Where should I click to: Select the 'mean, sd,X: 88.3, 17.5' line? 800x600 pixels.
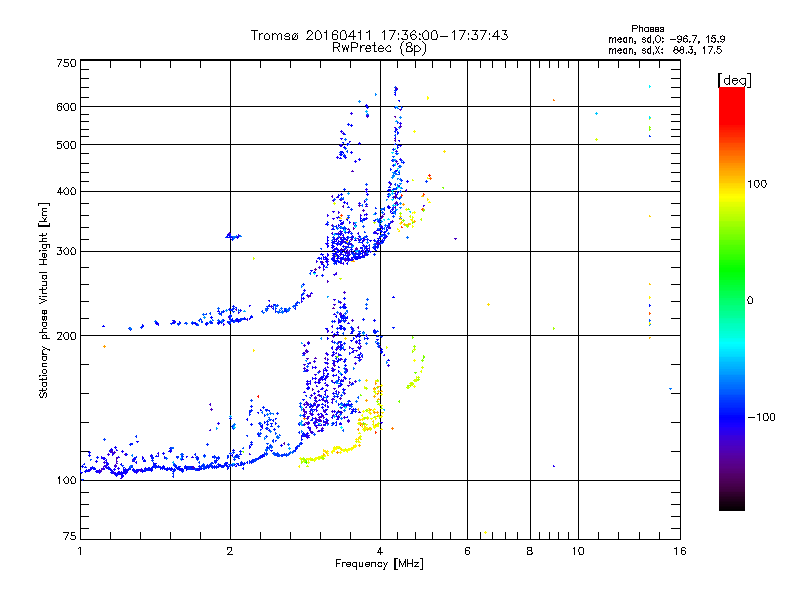[665, 50]
